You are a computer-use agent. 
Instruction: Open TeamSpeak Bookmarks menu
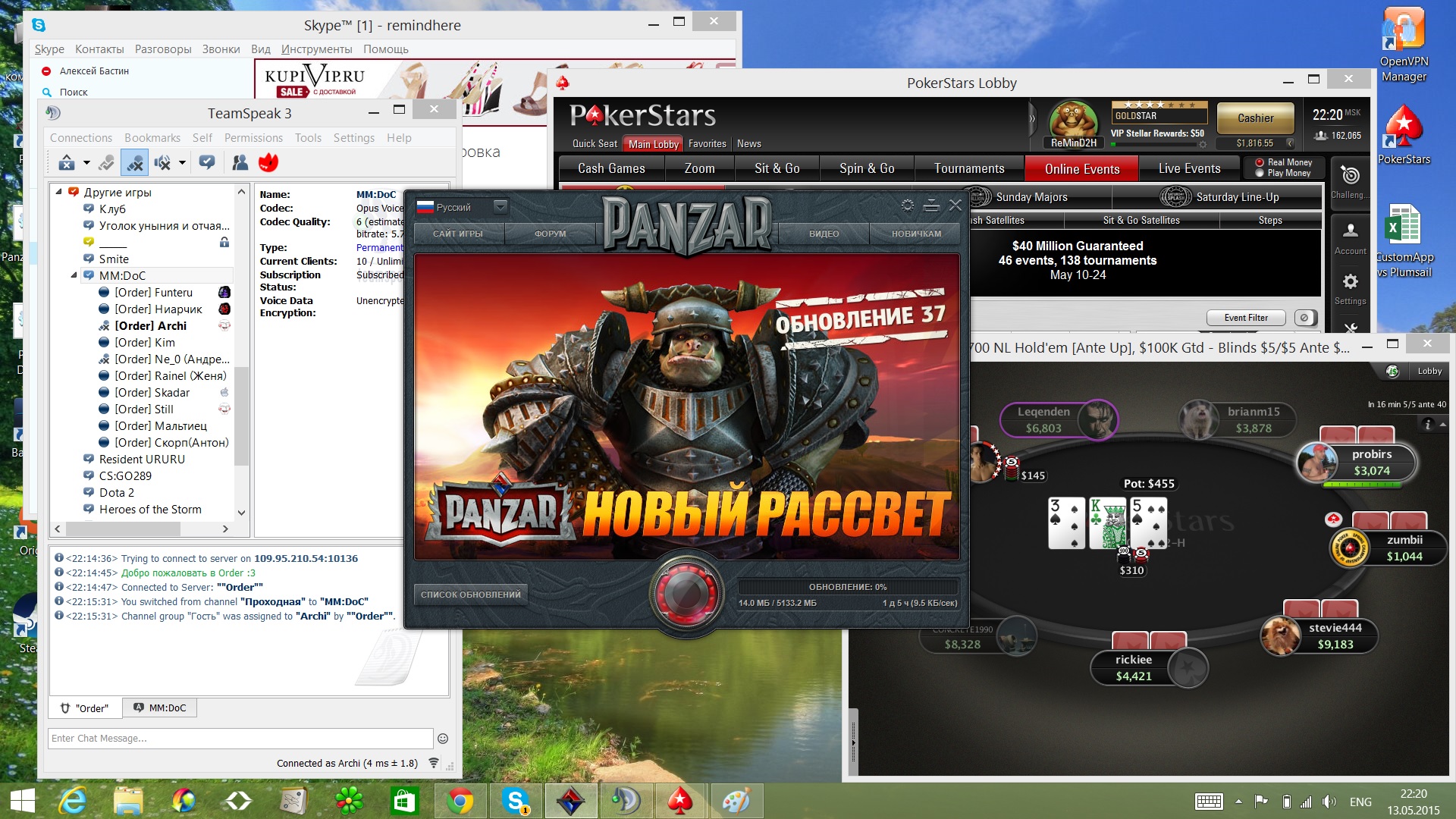[x=152, y=137]
